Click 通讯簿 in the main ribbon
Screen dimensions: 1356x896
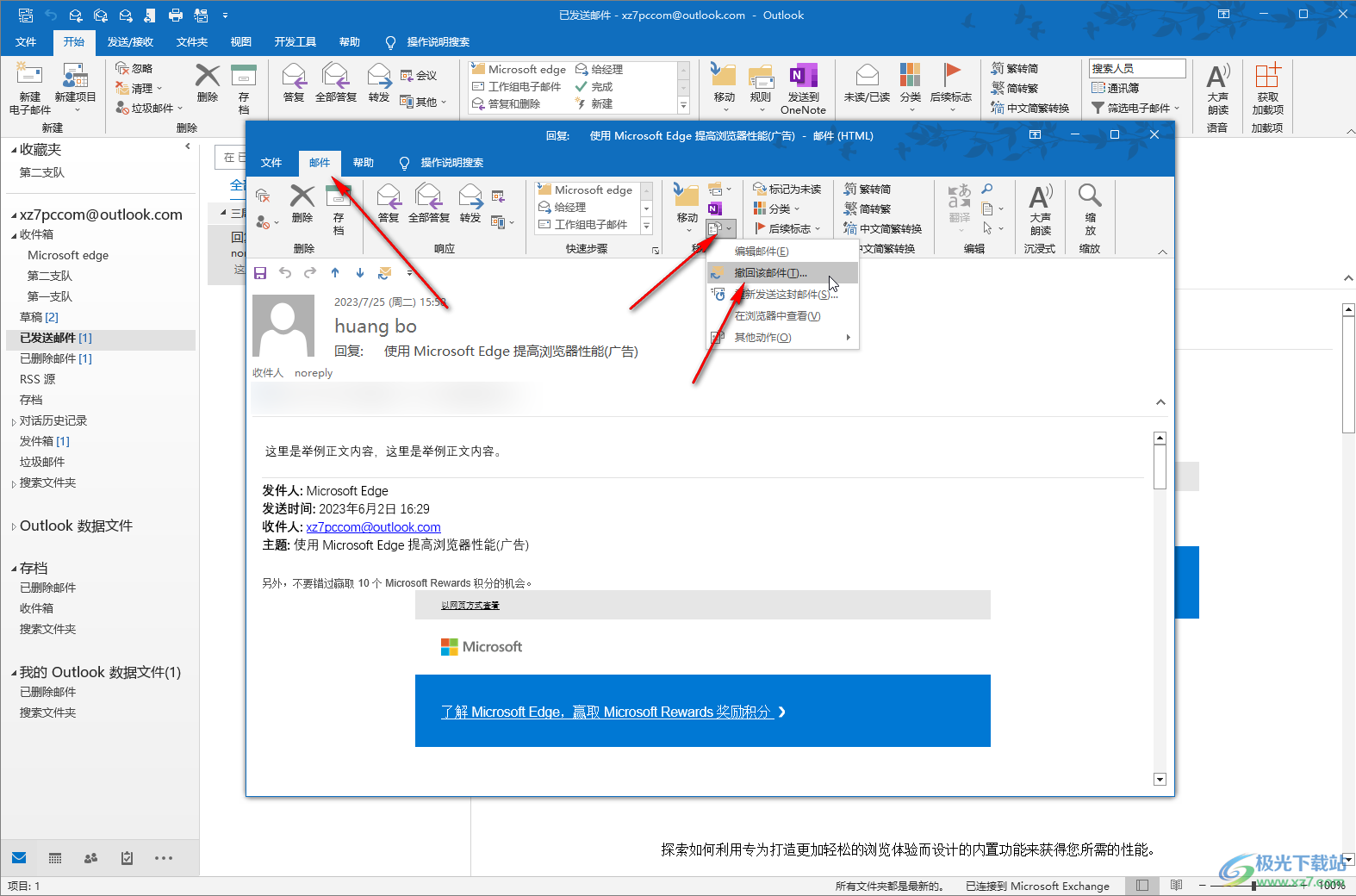pyautogui.click(x=1116, y=88)
